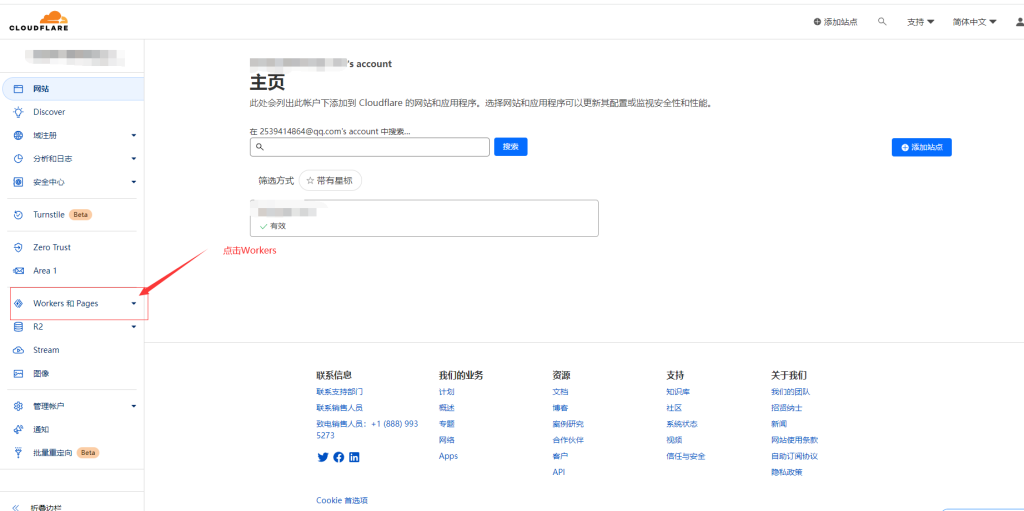
Task: Select Turnstile in the sidebar
Action: 50,214
